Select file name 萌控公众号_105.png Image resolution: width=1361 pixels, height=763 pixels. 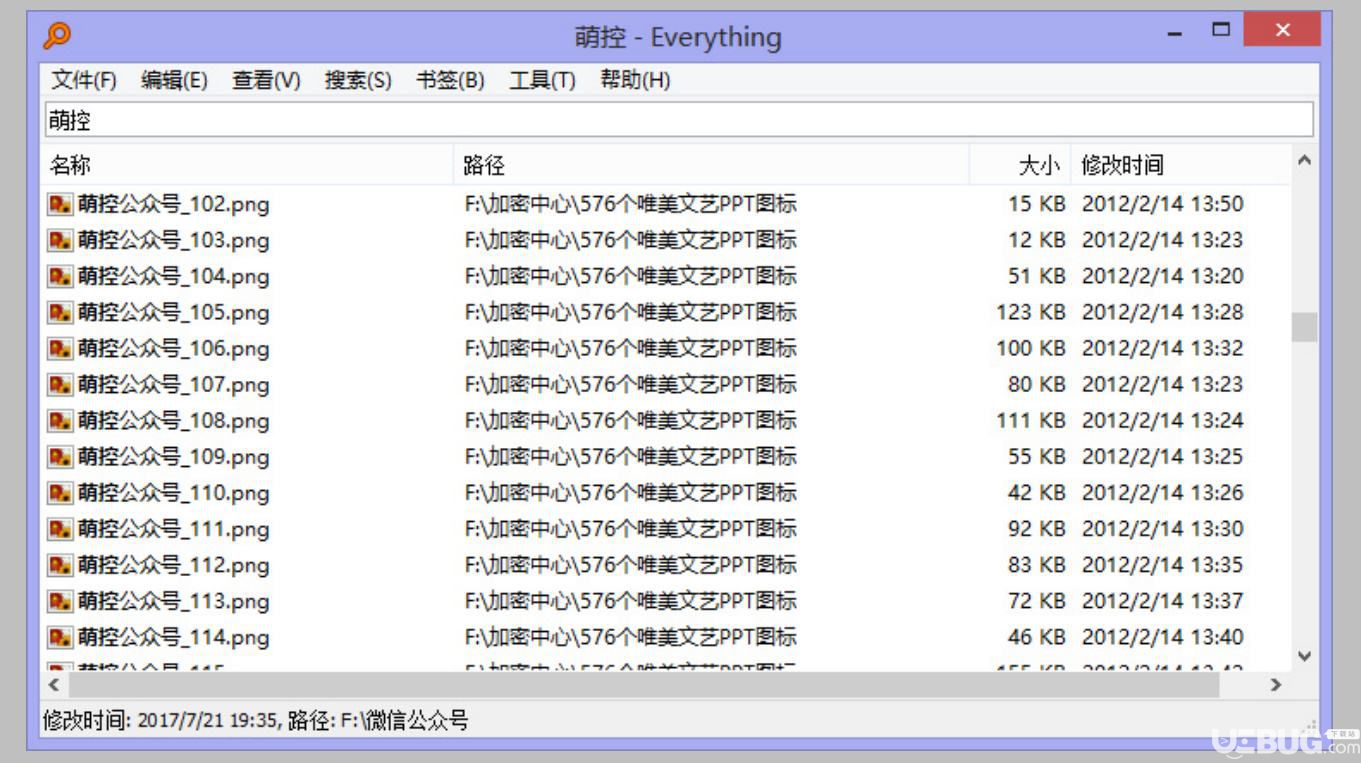pyautogui.click(x=174, y=313)
